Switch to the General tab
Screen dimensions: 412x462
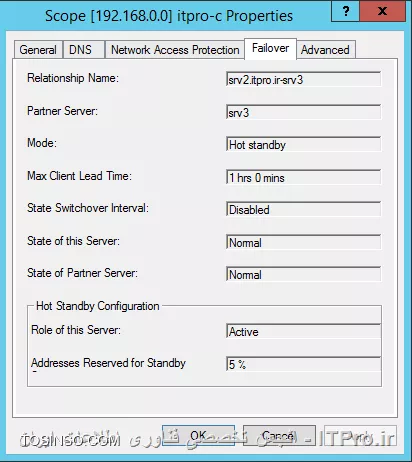tap(38, 50)
